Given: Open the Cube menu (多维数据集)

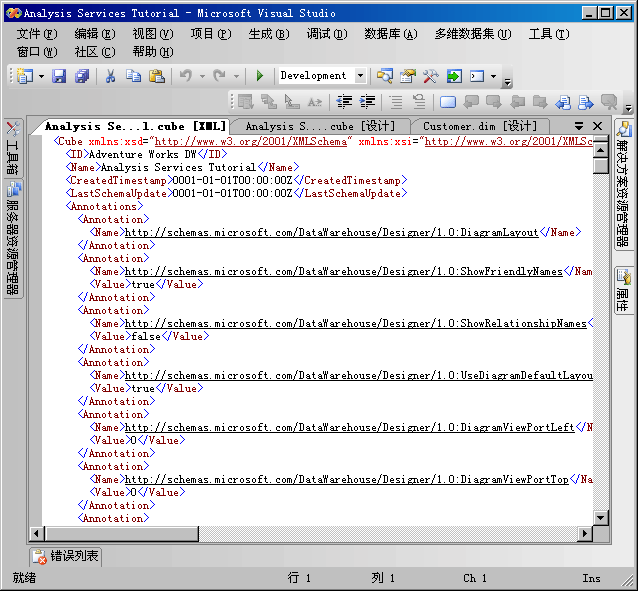Looking at the screenshot, I should coord(473,34).
